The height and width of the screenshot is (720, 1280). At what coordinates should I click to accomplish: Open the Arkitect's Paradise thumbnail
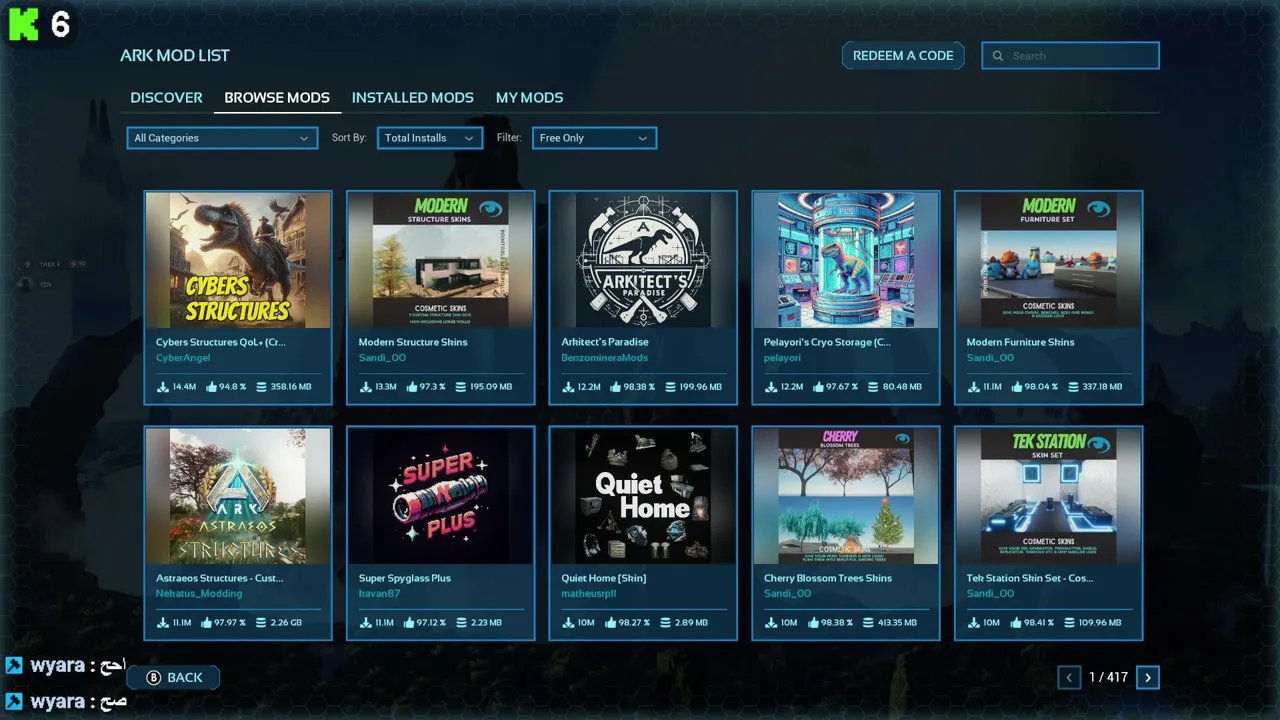(x=643, y=260)
